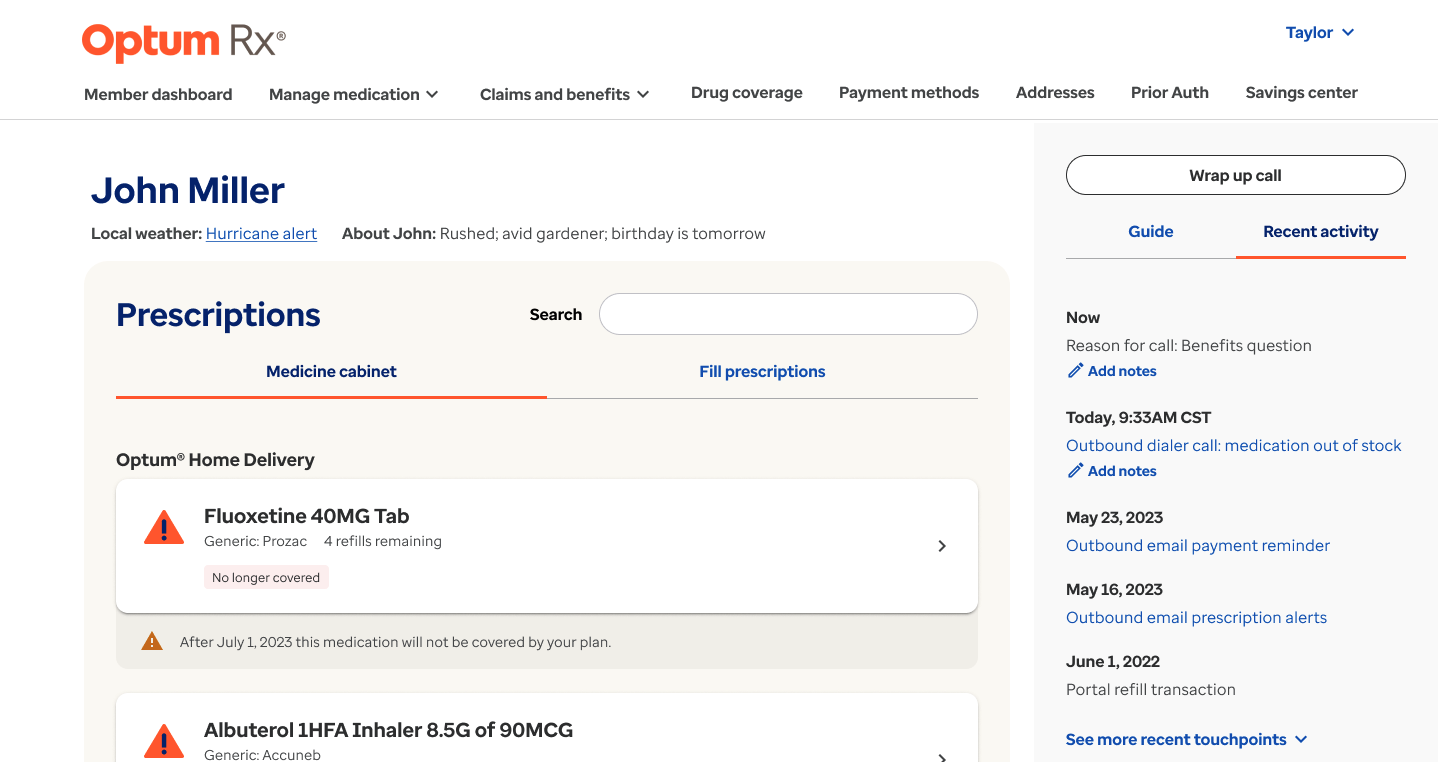Image resolution: width=1438 pixels, height=762 pixels.
Task: Open the Savings center page
Action: tap(1301, 93)
